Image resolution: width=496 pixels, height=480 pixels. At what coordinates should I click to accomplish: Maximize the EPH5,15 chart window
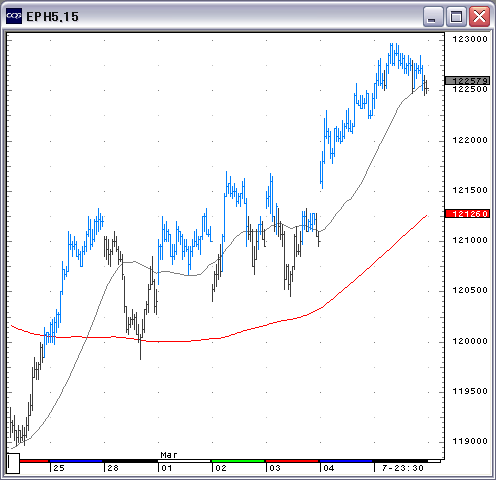pyautogui.click(x=456, y=16)
